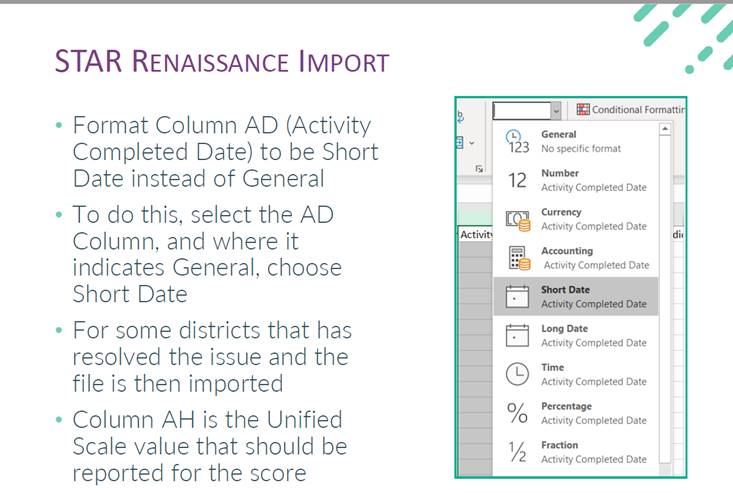
Task: Click the Short Date calendar icon
Action: point(517,296)
